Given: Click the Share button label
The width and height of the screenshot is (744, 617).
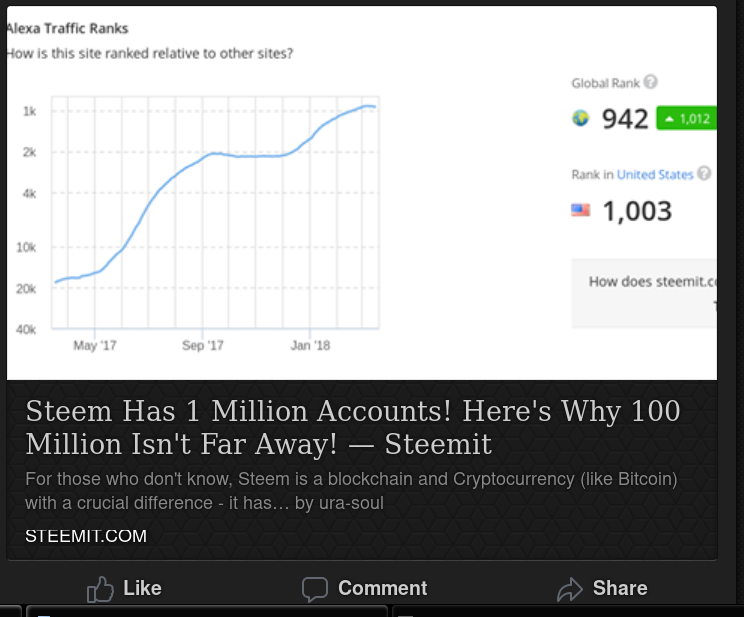Looking at the screenshot, I should click(620, 588).
